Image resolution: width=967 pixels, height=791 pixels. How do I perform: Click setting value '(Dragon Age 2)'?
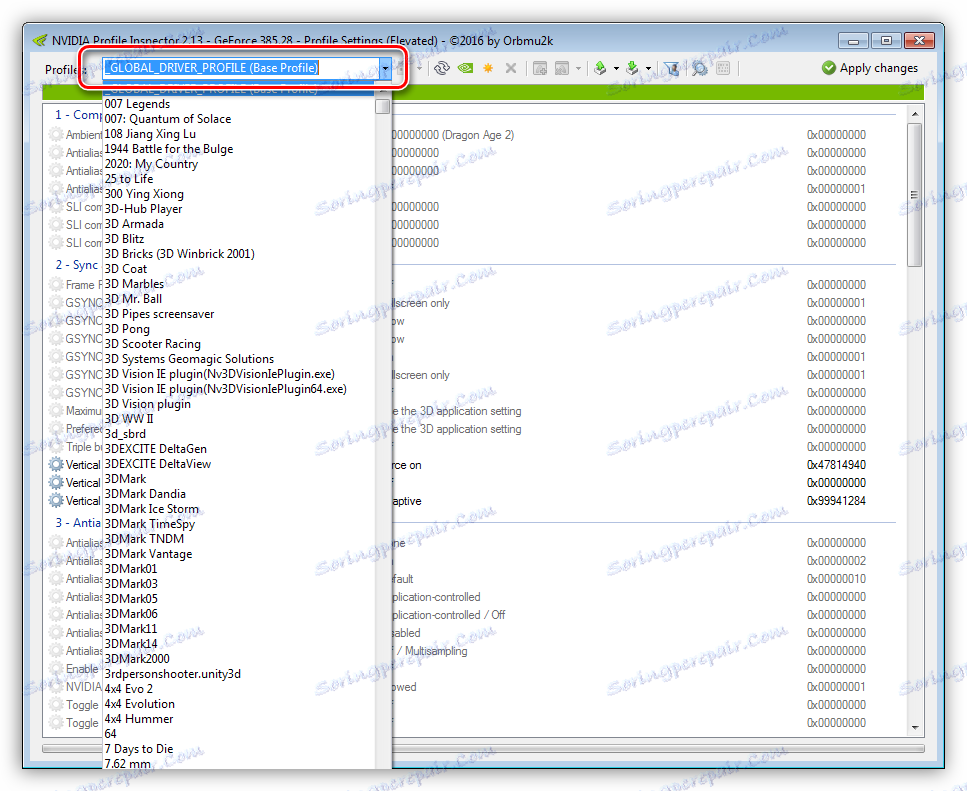(x=477, y=134)
